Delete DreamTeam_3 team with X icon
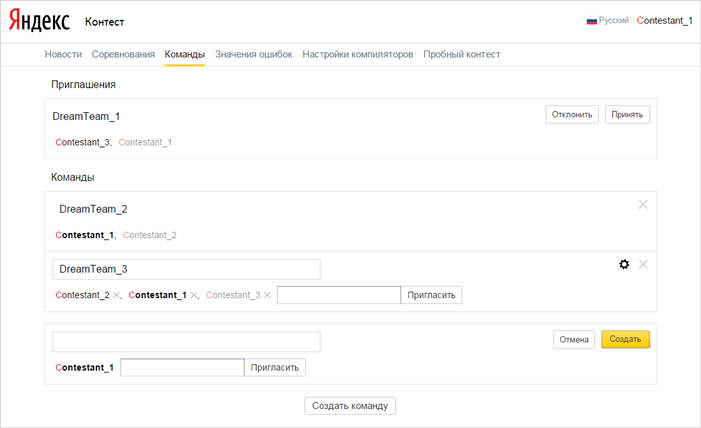 point(643,264)
